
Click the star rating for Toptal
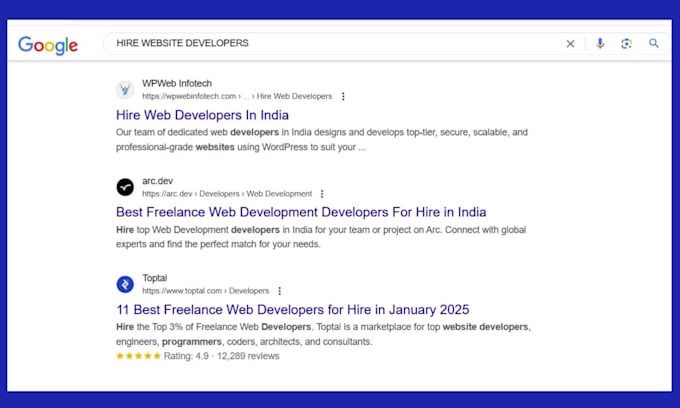pyautogui.click(x=137, y=356)
